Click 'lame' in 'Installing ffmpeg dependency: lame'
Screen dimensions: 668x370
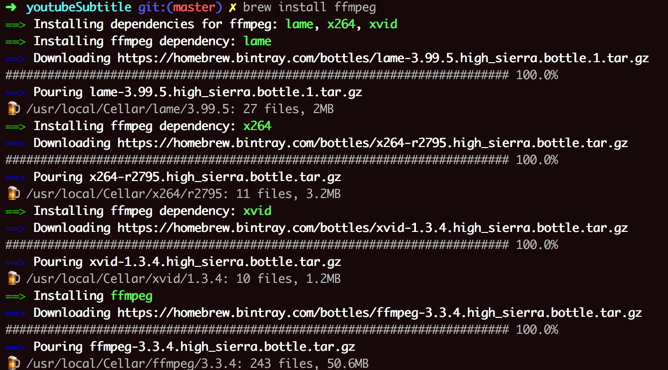tap(257, 41)
